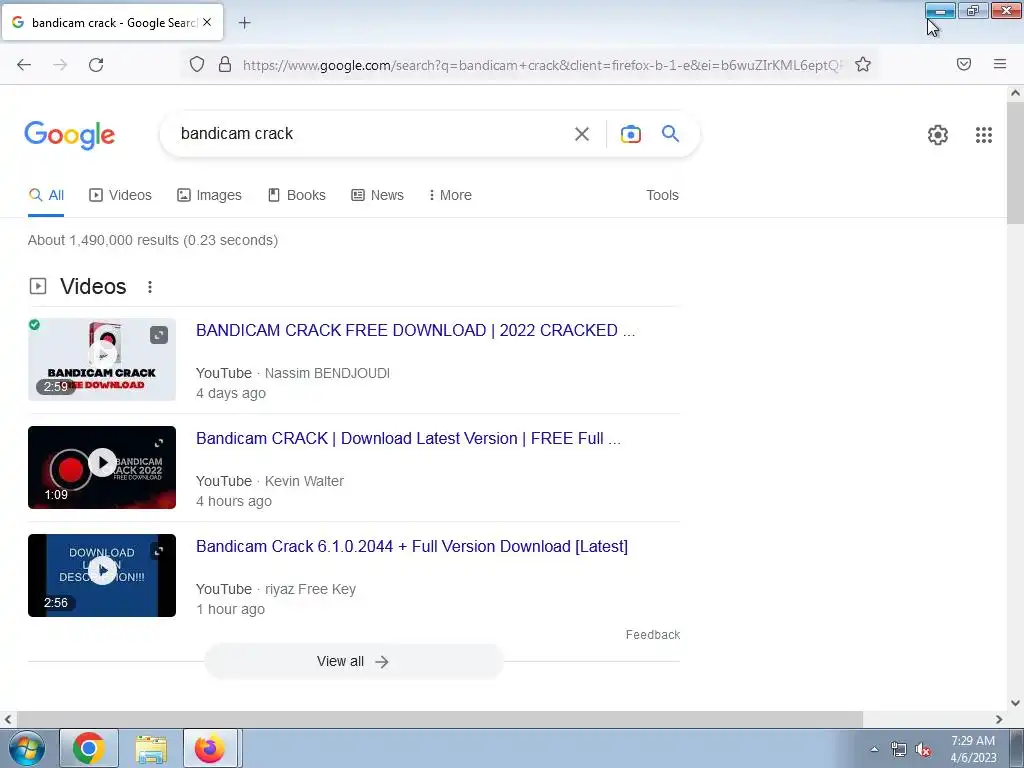Click the horizontal scrollbar thumb
The image size is (1024, 768).
click(x=438, y=719)
